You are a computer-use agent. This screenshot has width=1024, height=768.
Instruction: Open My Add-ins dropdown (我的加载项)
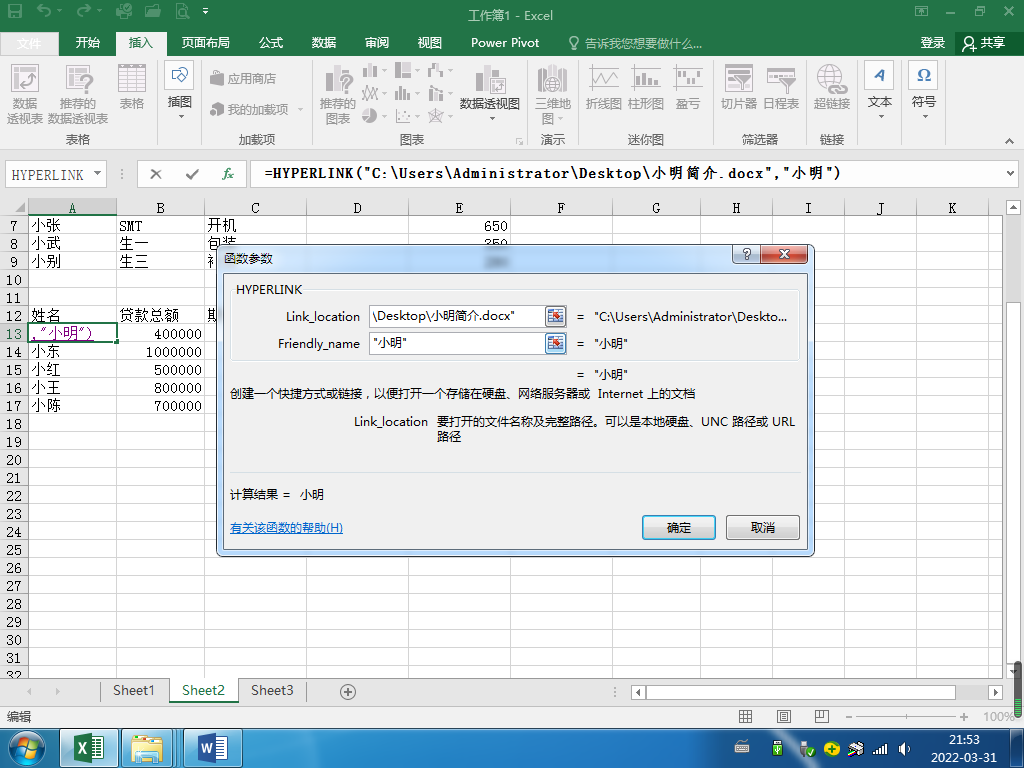pos(257,110)
